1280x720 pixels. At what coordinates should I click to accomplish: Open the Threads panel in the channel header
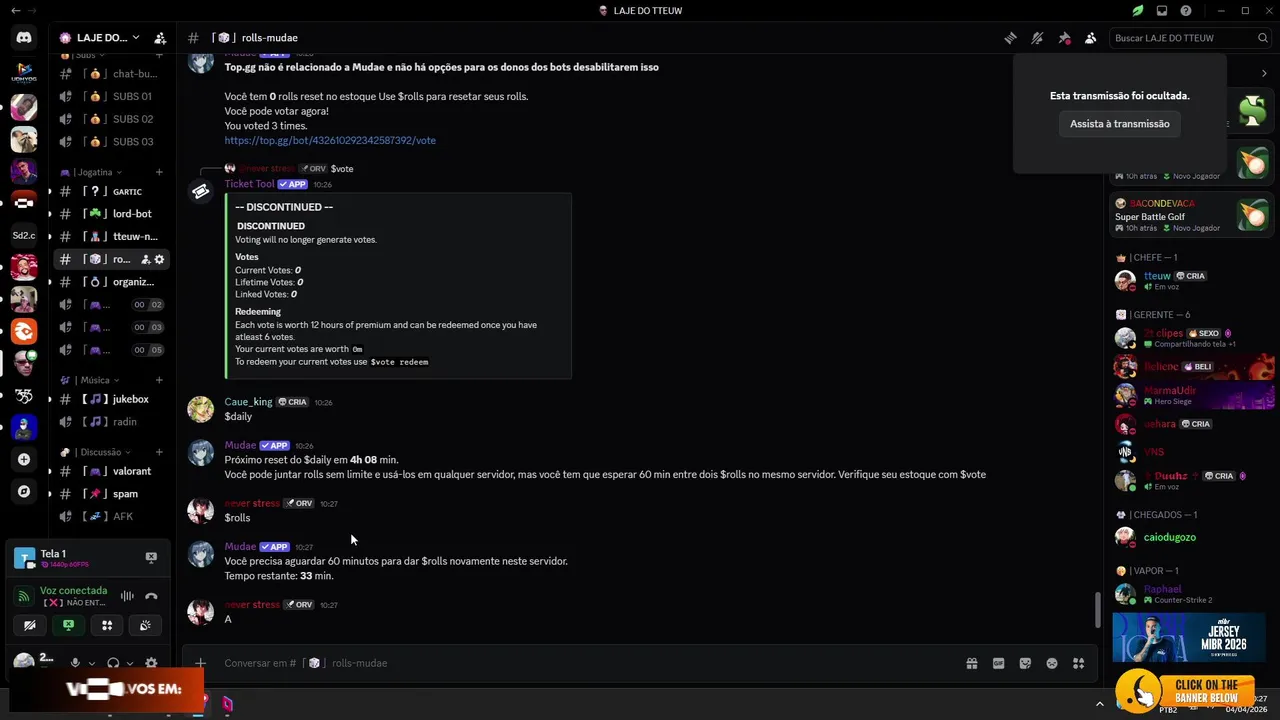1010,38
